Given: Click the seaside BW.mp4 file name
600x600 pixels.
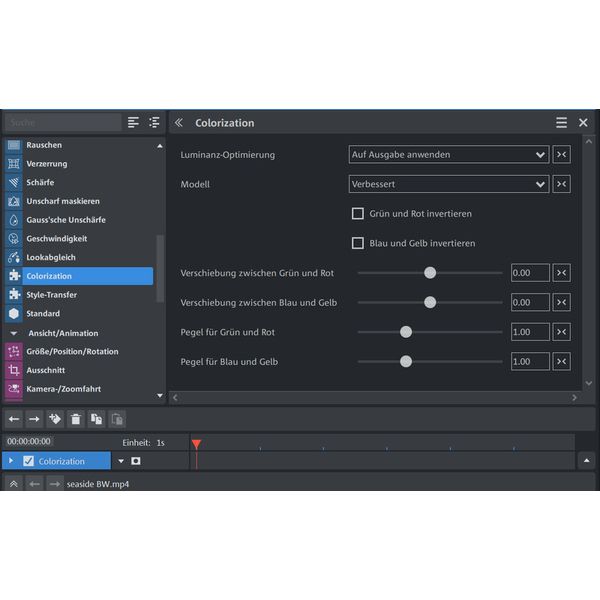Looking at the screenshot, I should tap(98, 484).
